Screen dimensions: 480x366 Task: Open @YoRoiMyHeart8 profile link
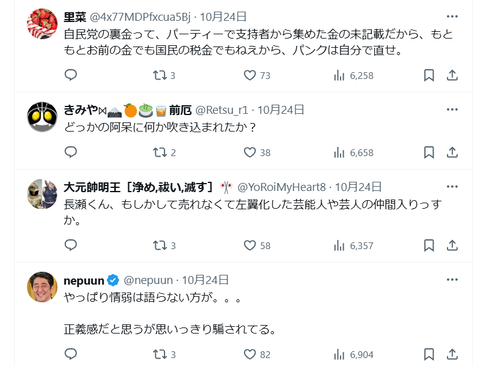click(281, 187)
